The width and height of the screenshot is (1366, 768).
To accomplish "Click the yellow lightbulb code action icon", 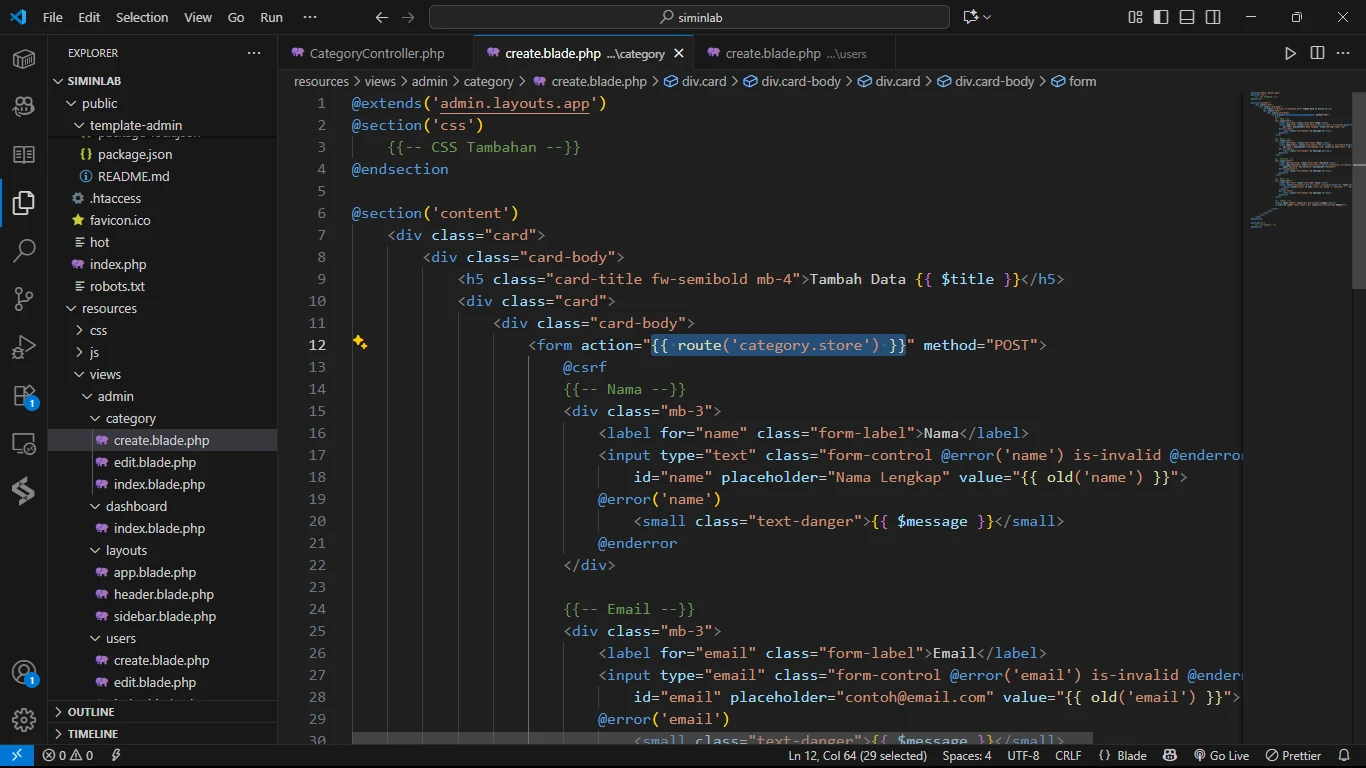I will click(x=360, y=343).
